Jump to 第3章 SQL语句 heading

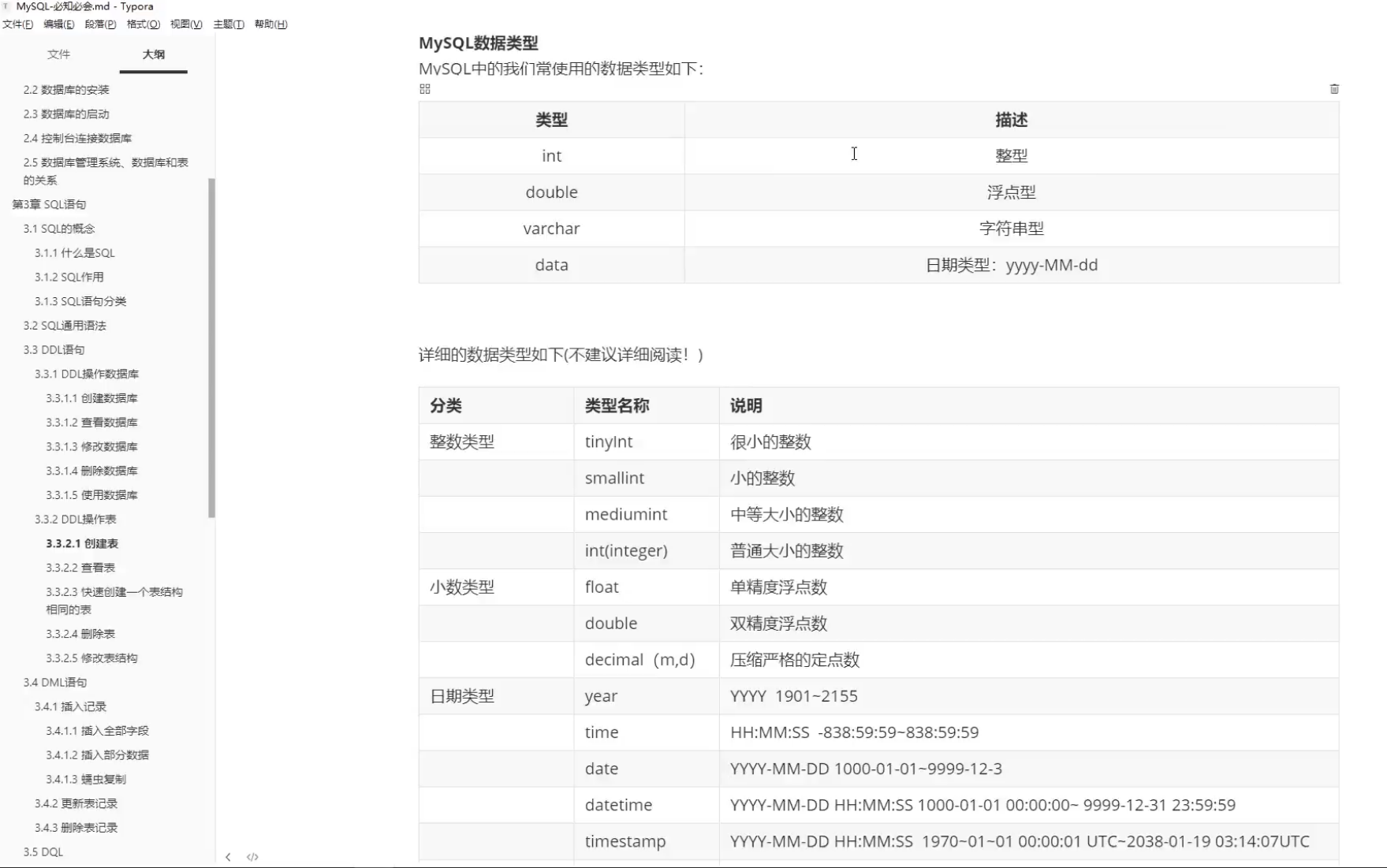(49, 205)
